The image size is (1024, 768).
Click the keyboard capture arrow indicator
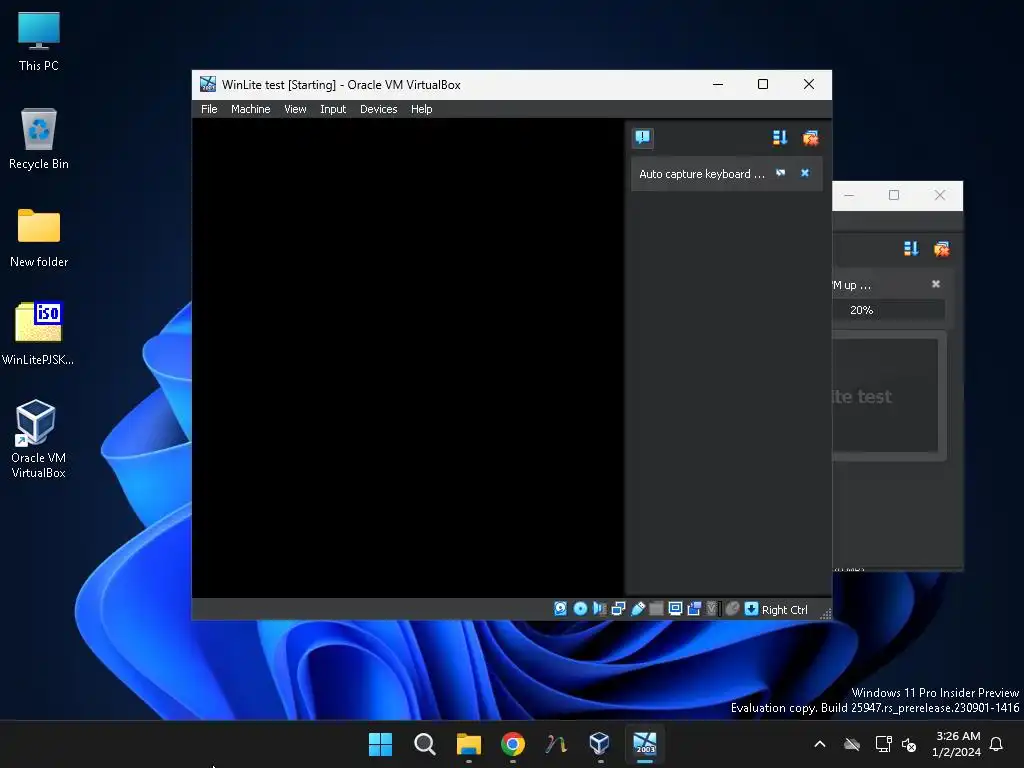click(751, 609)
